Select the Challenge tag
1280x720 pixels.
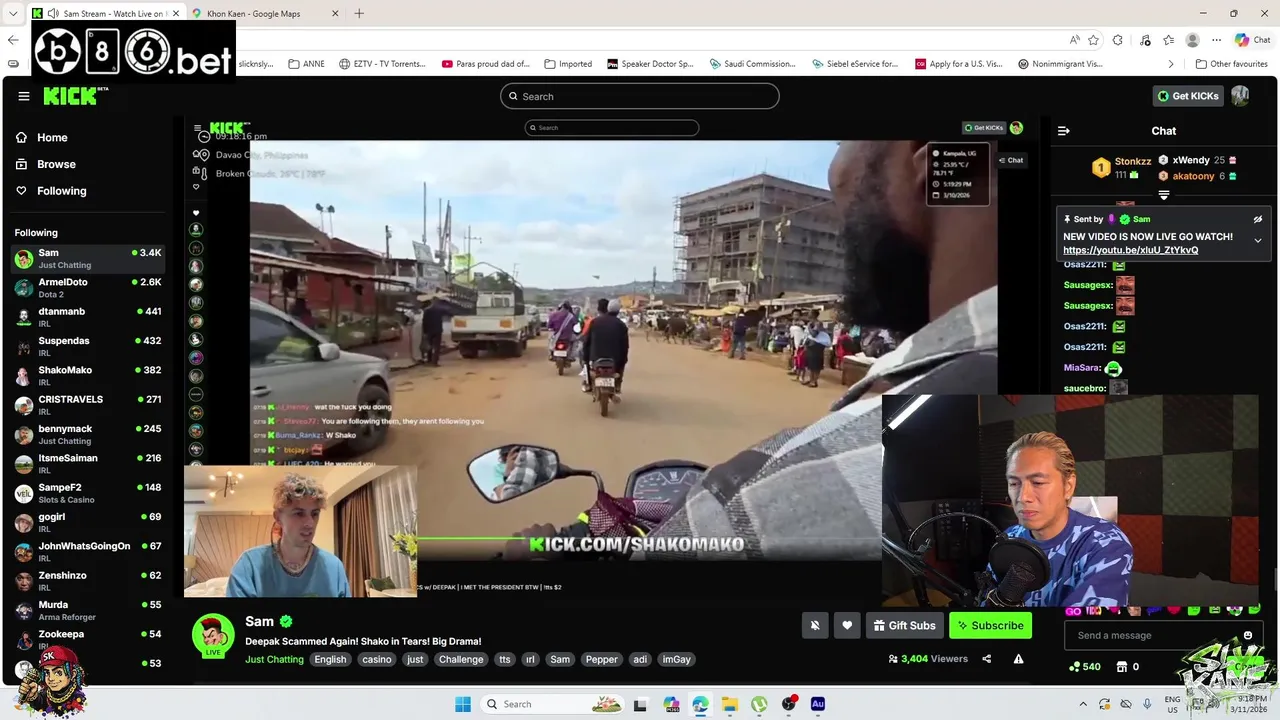click(x=461, y=660)
